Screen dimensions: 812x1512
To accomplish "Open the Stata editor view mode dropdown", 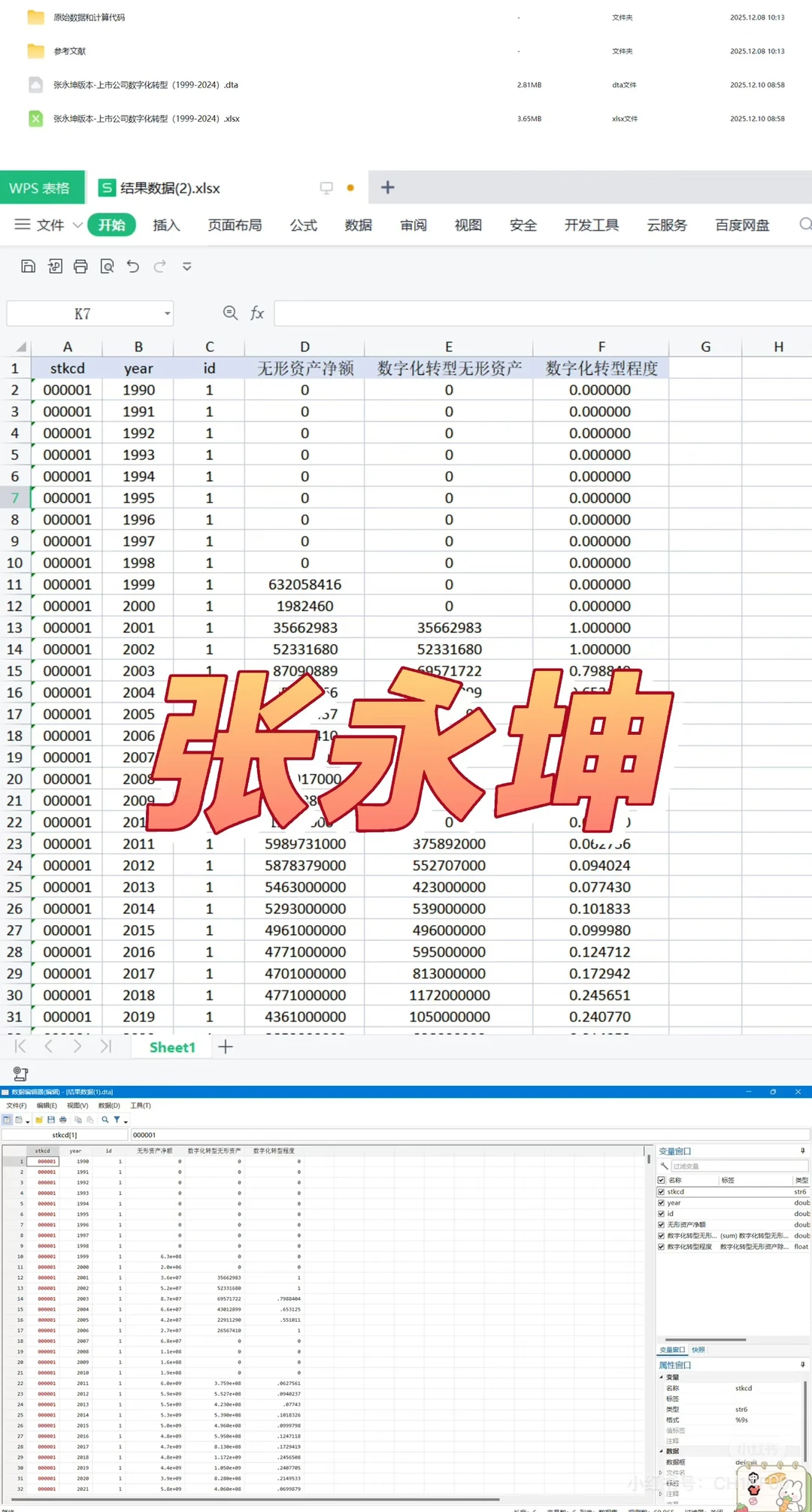I will (x=28, y=1121).
